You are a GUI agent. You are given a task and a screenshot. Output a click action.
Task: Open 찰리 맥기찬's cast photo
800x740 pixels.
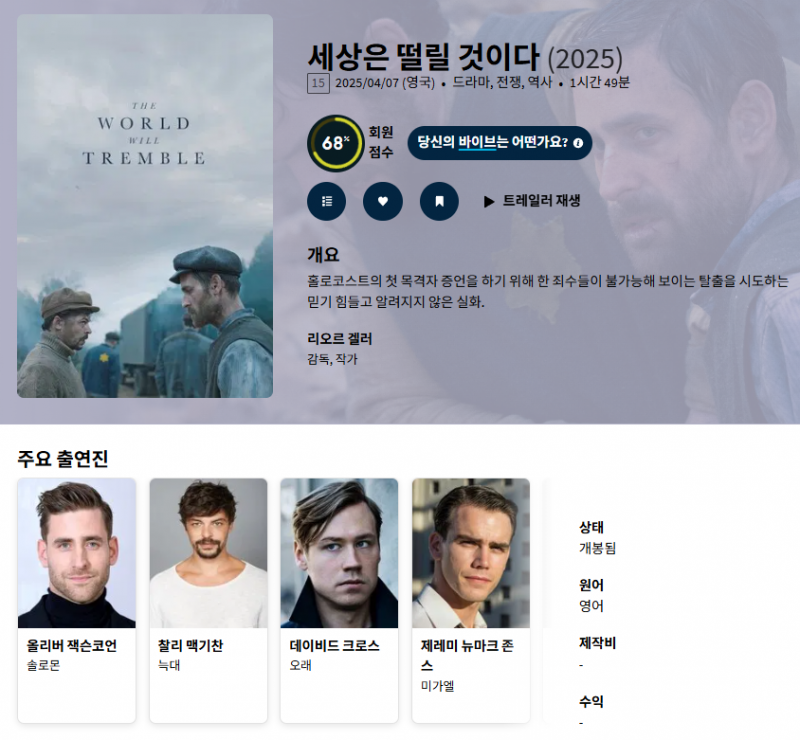tap(208, 553)
